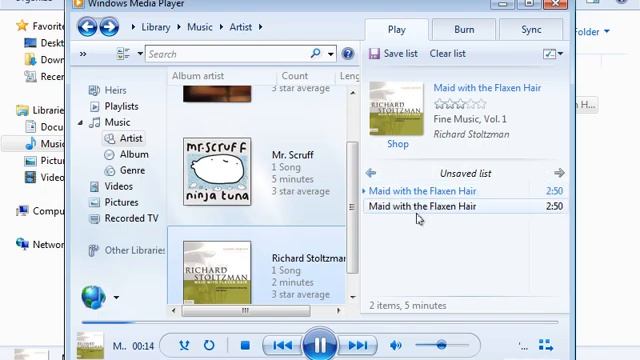Click Music in the breadcrumb
The width and height of the screenshot is (640, 360).
[x=200, y=27]
